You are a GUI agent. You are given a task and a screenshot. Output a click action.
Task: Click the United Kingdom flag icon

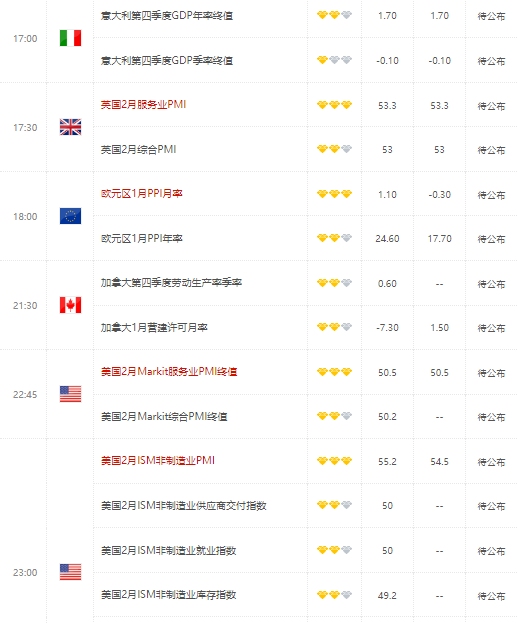70,127
